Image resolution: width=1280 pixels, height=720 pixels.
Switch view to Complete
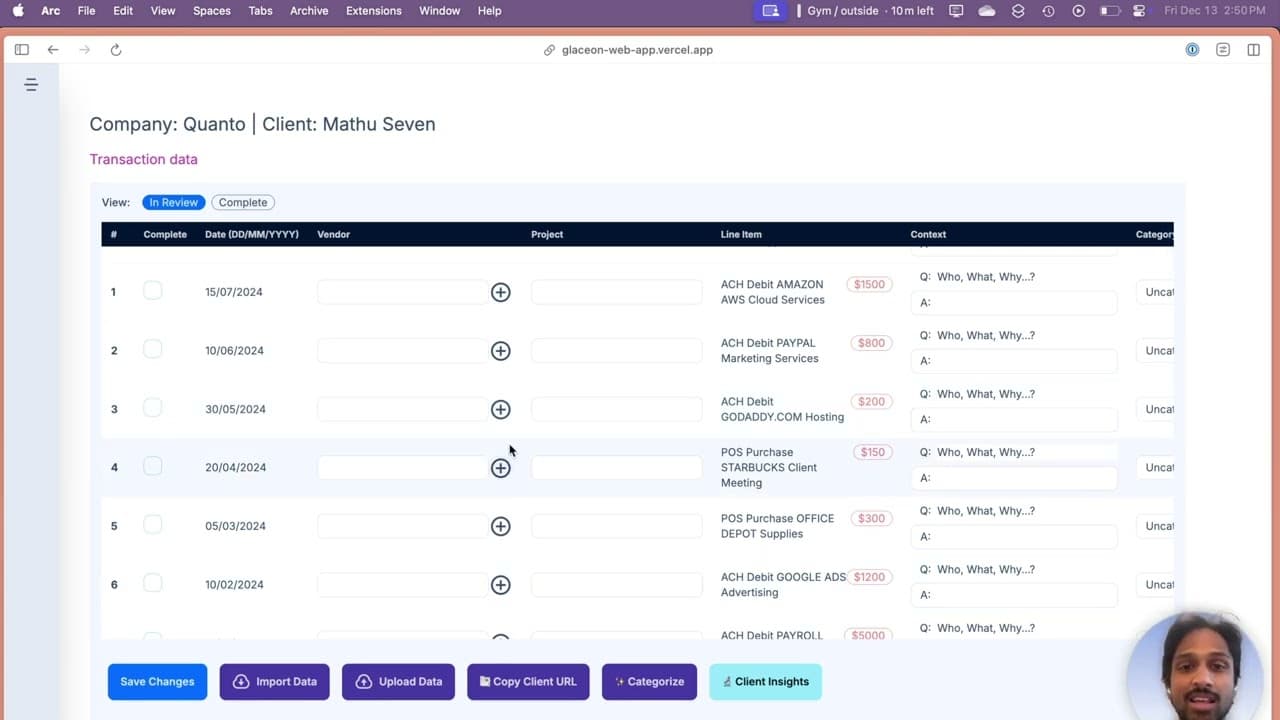click(243, 202)
